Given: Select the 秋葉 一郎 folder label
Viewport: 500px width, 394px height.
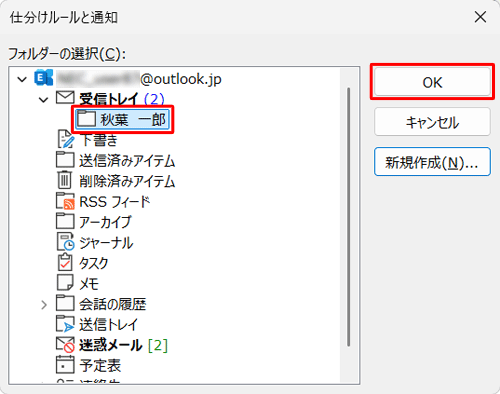Looking at the screenshot, I should click(x=133, y=119).
